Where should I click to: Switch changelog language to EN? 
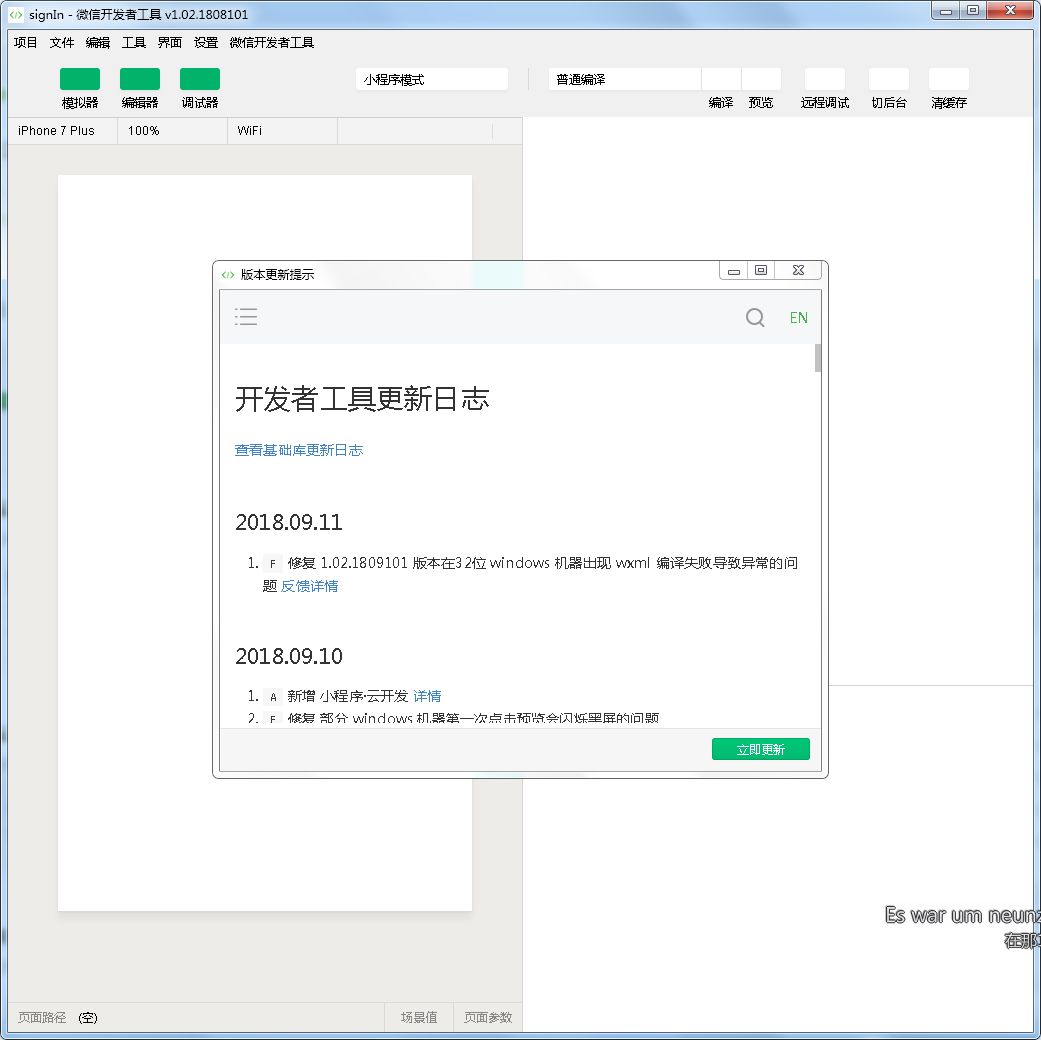799,317
